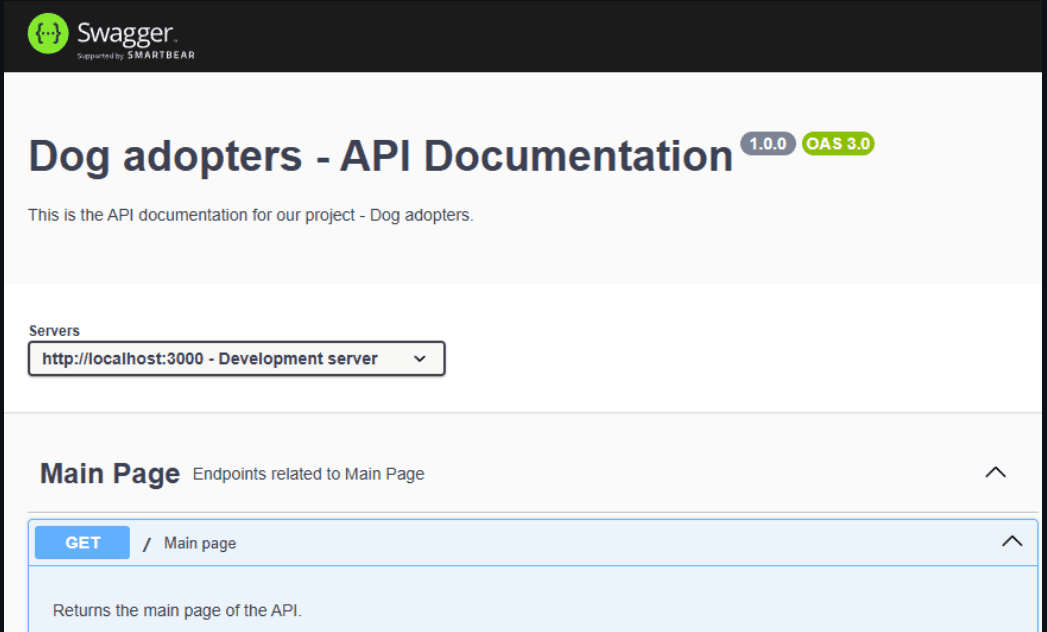1047x632 pixels.
Task: Click the Dog adopters API Documentation title
Action: (x=381, y=157)
